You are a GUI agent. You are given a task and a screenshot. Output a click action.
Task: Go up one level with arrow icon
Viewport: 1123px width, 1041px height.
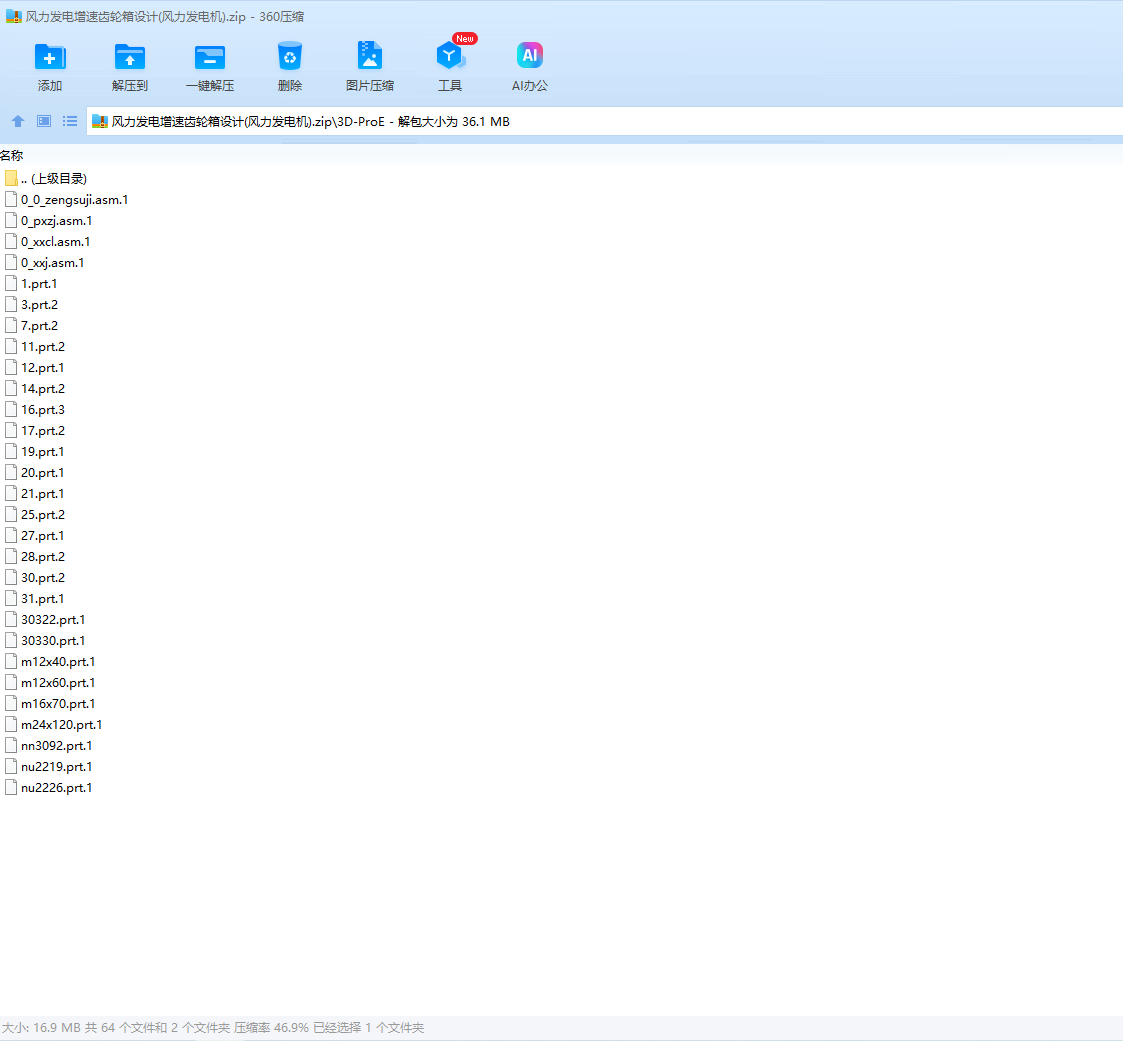tap(18, 121)
